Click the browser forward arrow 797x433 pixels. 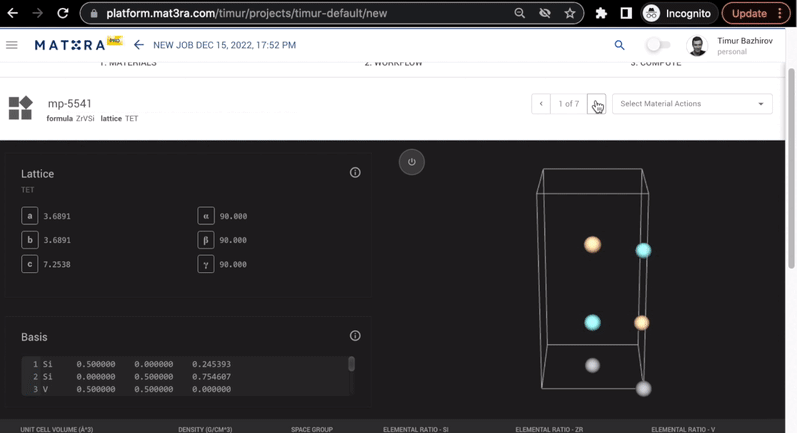point(38,13)
